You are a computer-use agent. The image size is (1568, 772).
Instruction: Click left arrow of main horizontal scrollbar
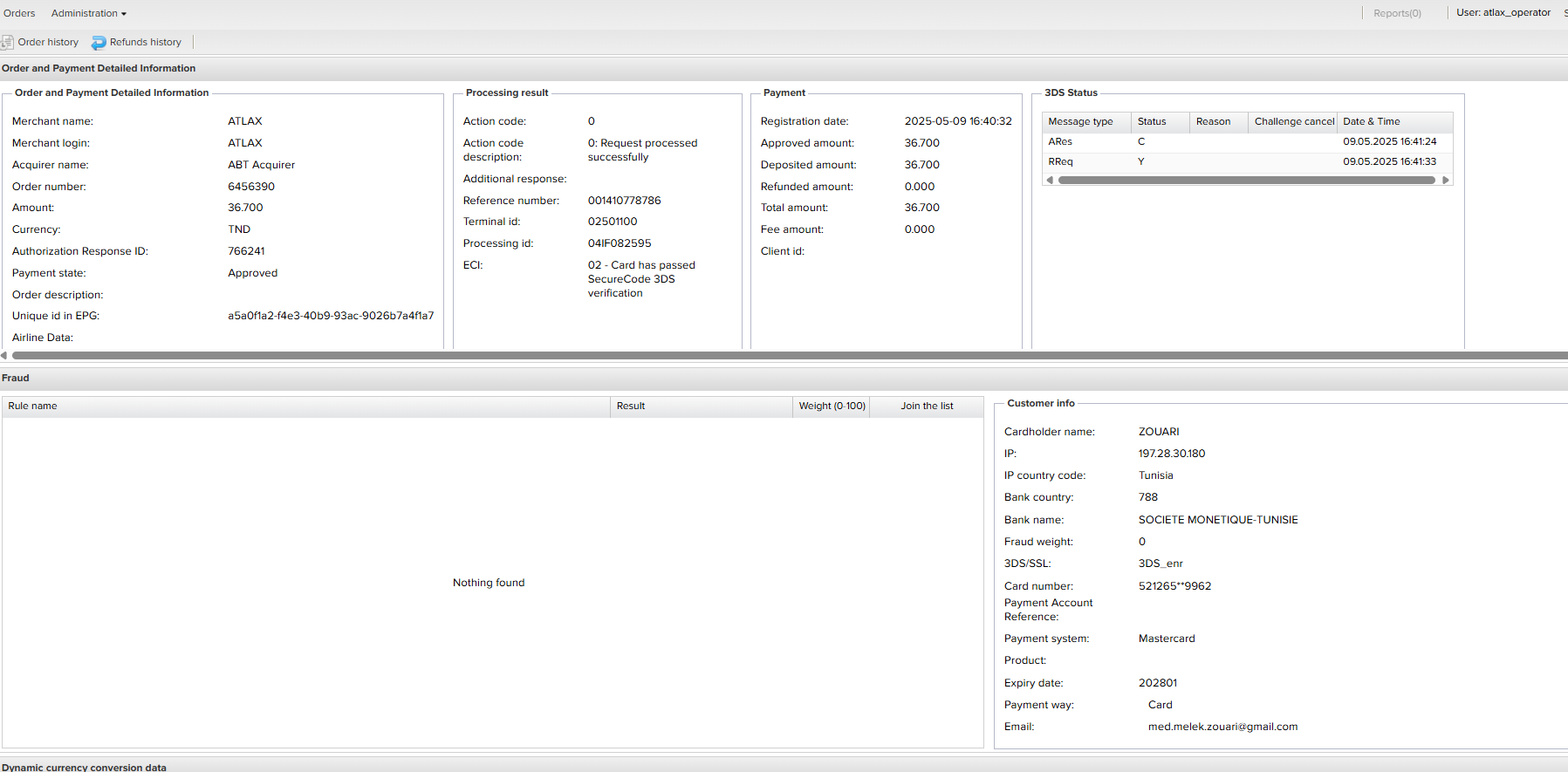coord(4,355)
